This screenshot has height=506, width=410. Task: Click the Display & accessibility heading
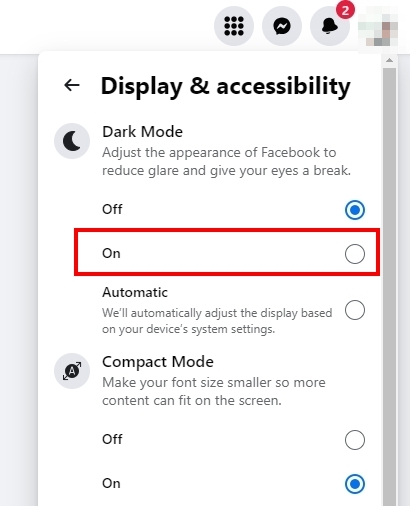226,86
